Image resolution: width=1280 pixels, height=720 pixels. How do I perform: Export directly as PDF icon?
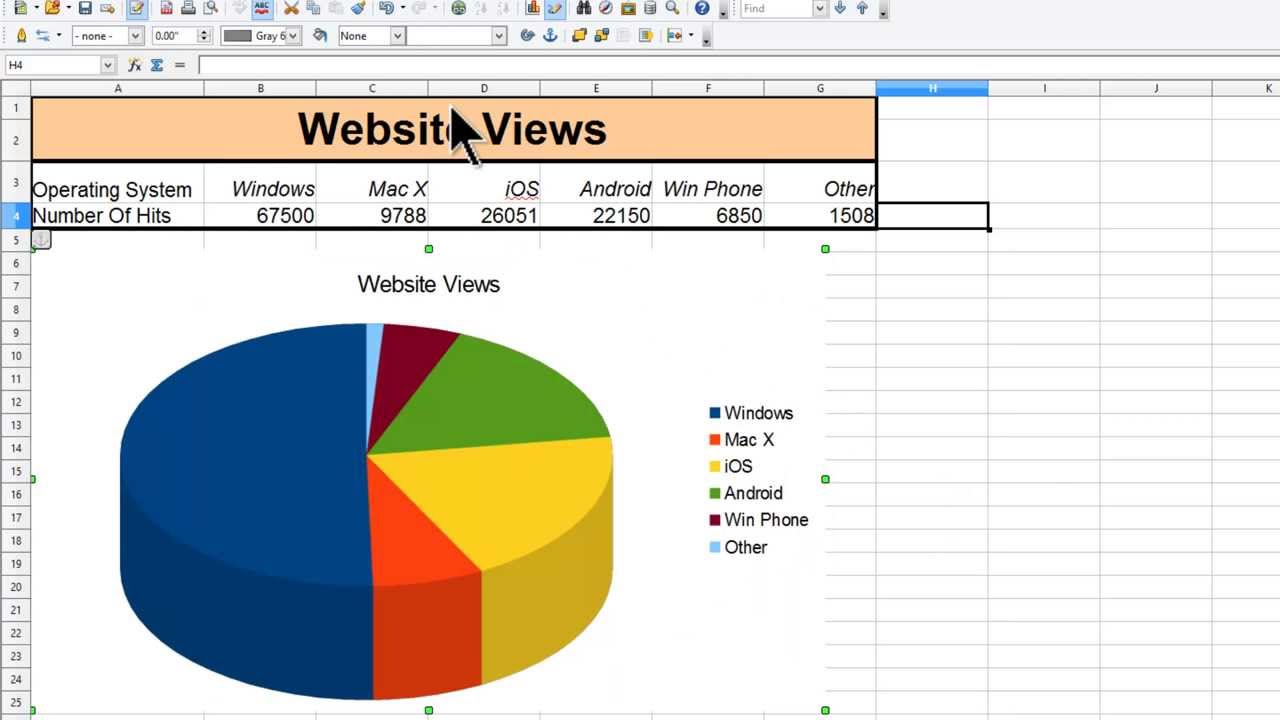(166, 8)
